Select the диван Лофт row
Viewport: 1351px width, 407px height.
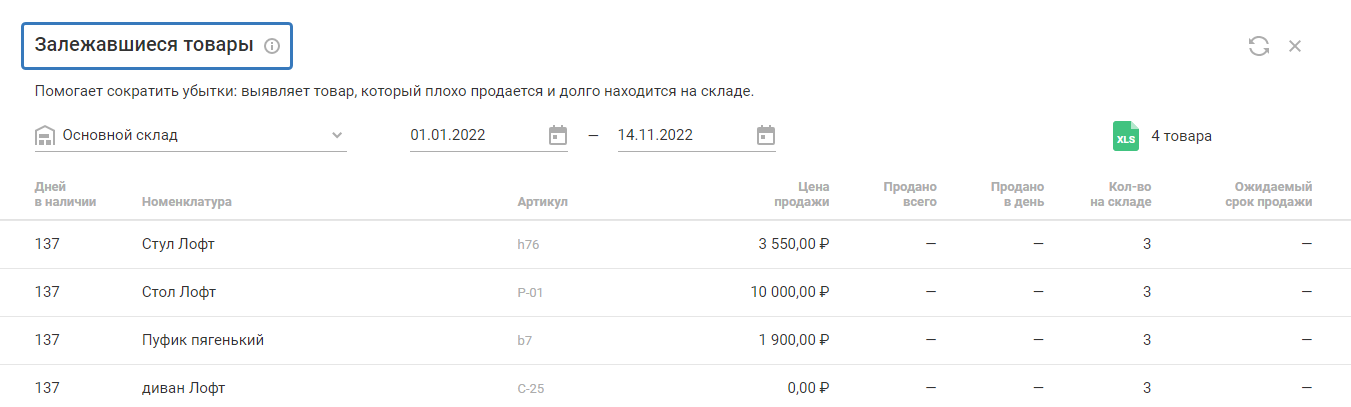184,388
